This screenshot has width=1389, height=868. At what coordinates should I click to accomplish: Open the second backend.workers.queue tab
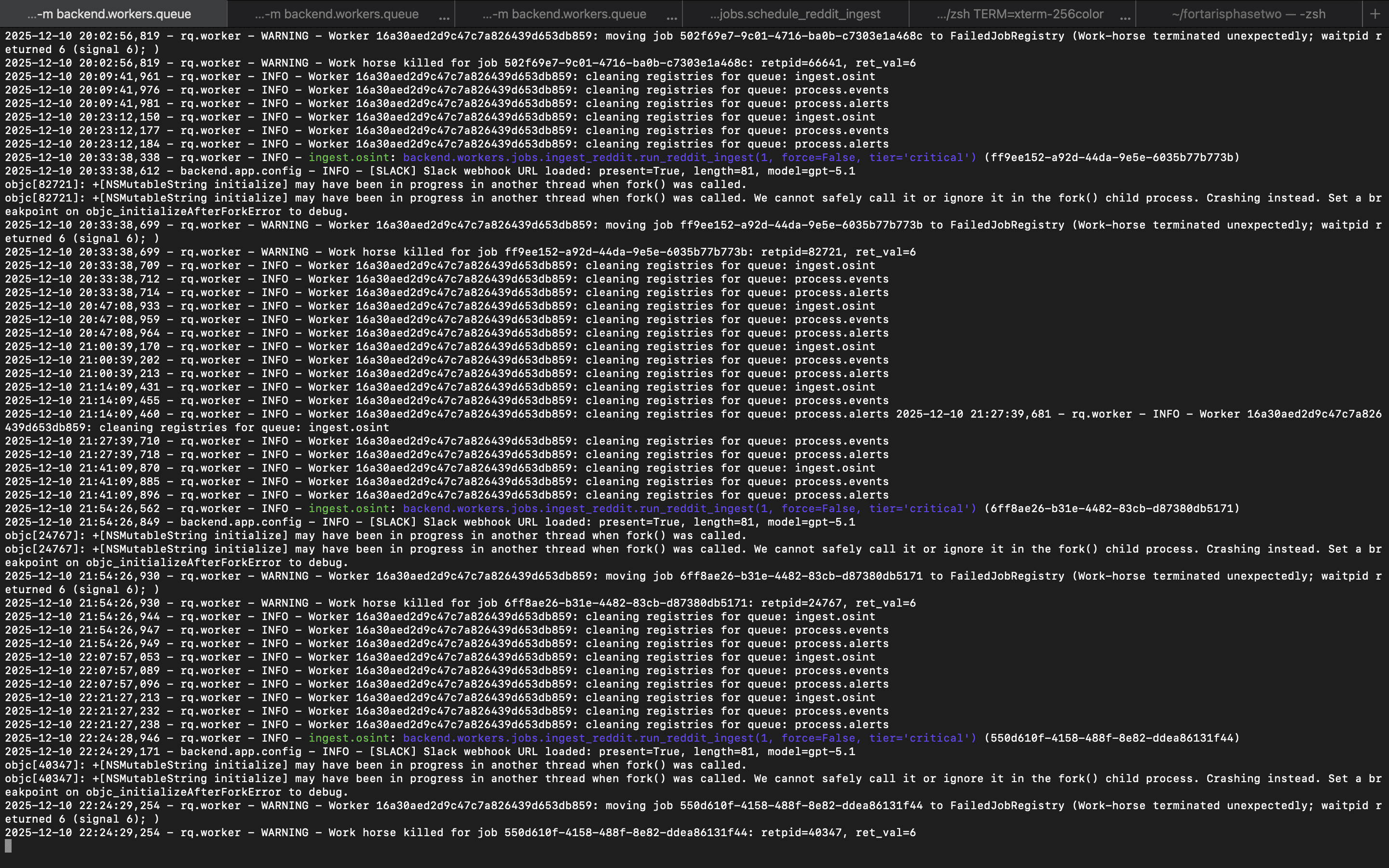click(x=336, y=14)
